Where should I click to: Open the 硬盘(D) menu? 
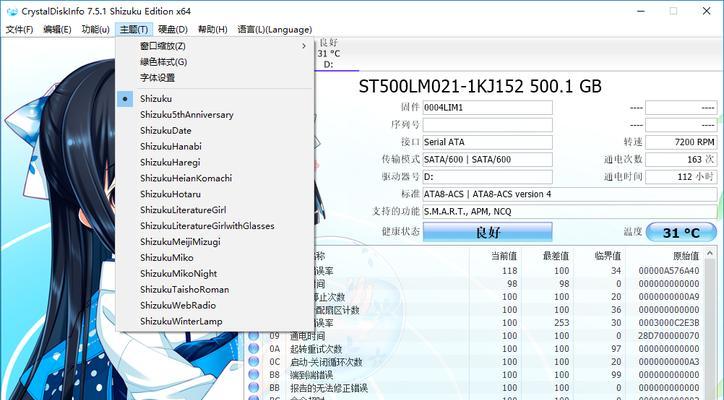173,30
